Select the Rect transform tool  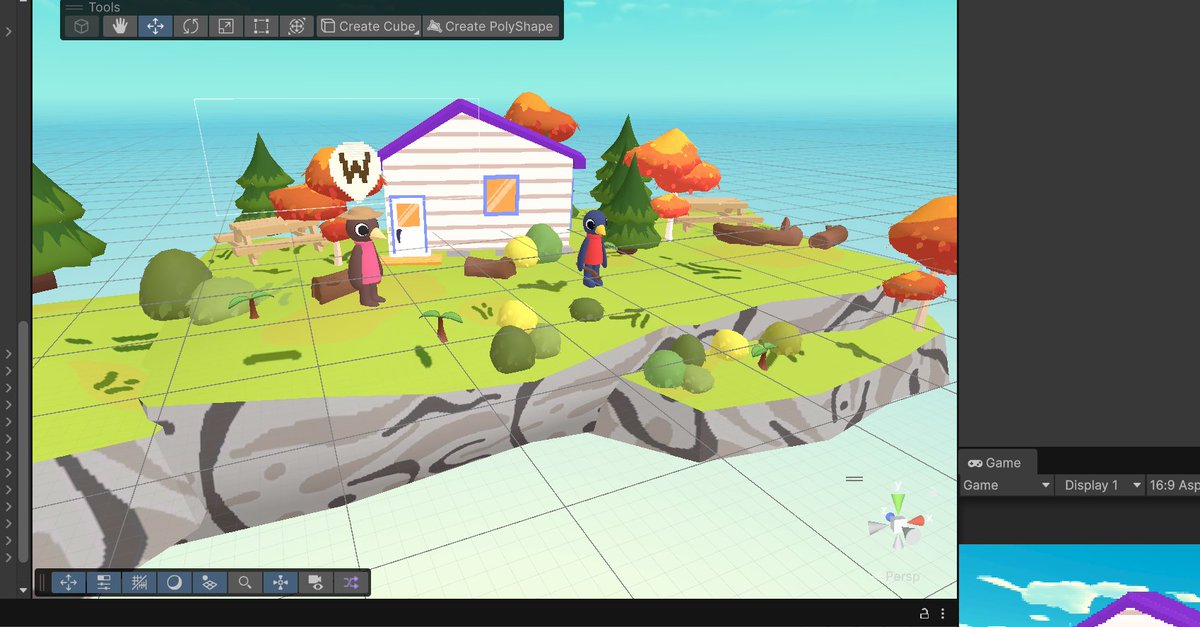[261, 26]
